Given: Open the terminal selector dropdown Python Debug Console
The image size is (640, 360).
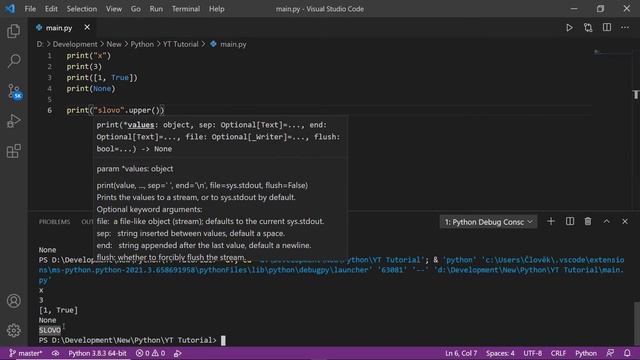Looking at the screenshot, I should pos(488,222).
